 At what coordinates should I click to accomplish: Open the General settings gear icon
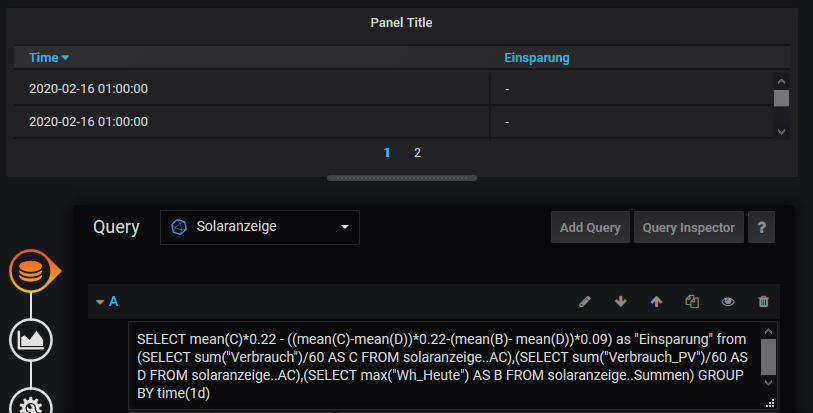[31, 403]
